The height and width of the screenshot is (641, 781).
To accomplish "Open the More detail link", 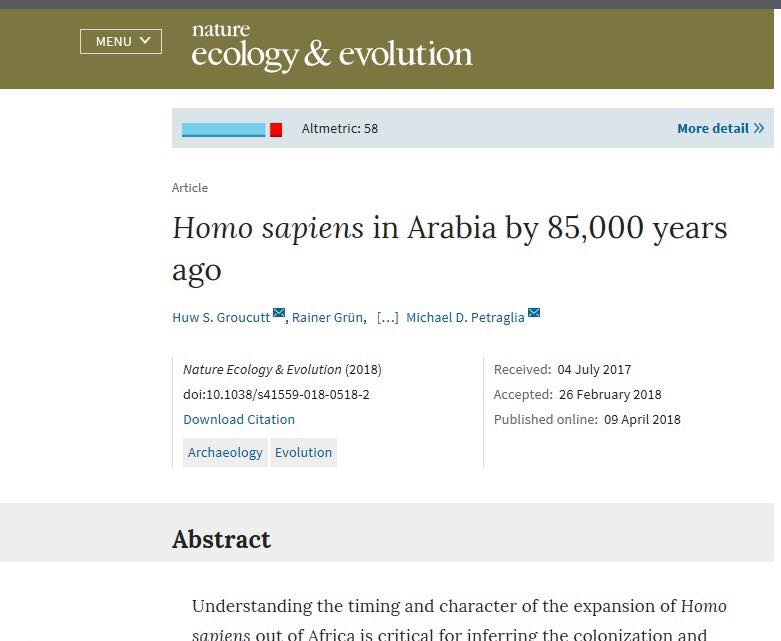I will tap(712, 128).
